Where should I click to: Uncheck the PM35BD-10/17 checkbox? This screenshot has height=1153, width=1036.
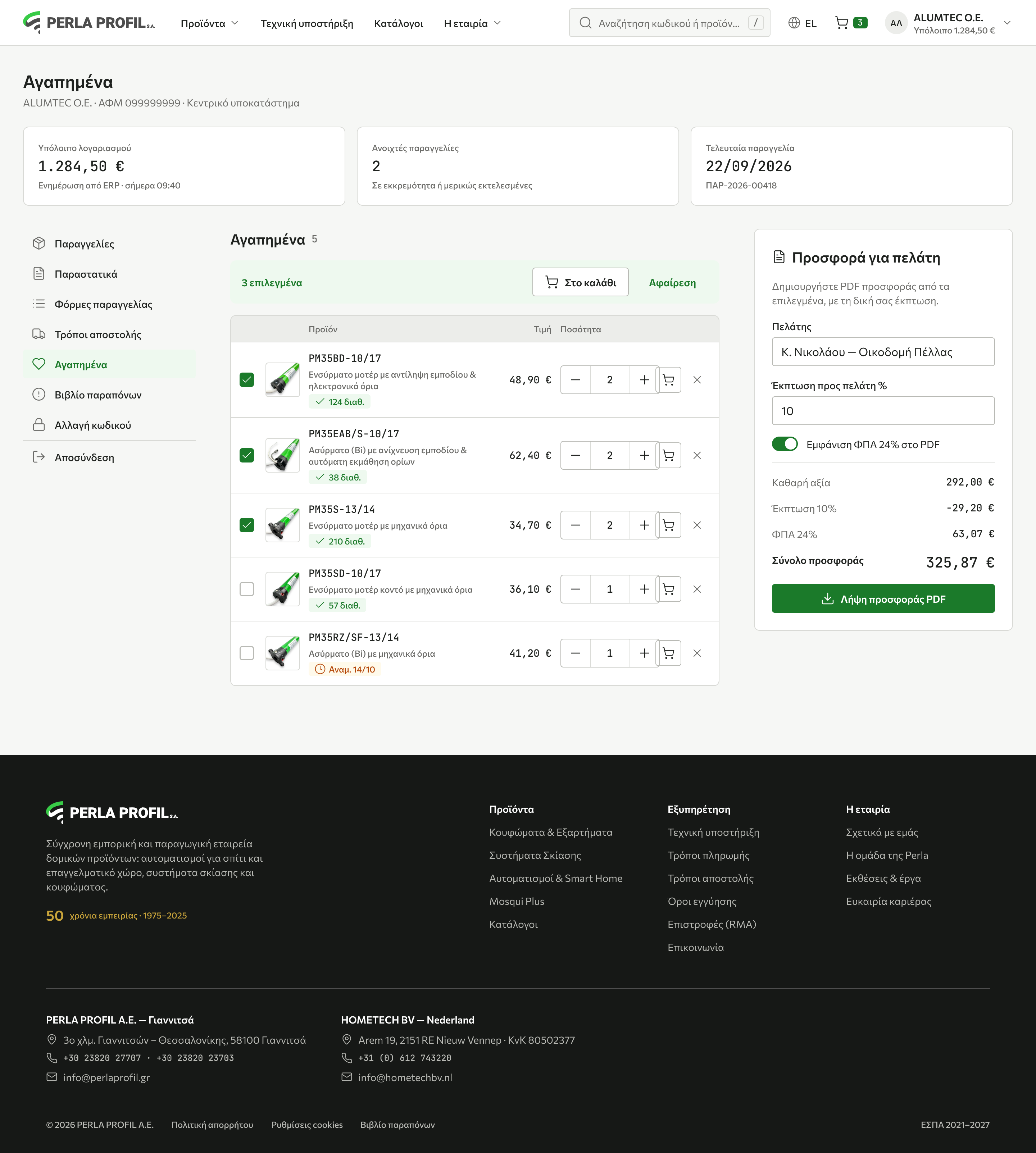coord(246,379)
